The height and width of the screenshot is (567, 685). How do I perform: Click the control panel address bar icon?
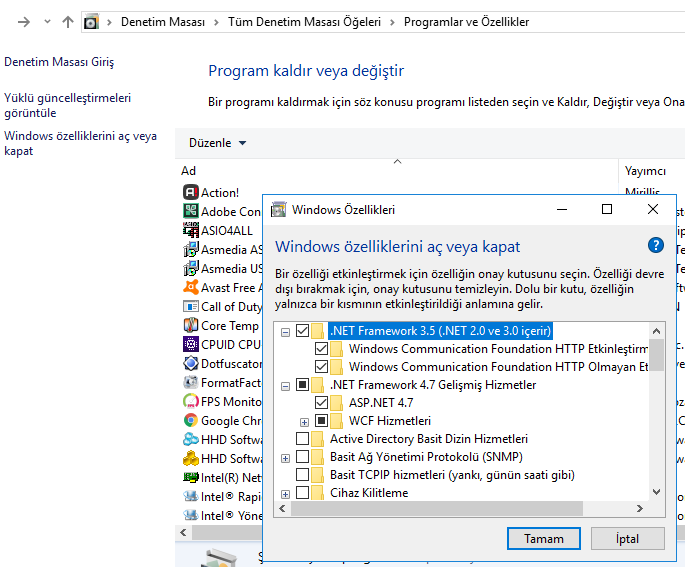91,21
